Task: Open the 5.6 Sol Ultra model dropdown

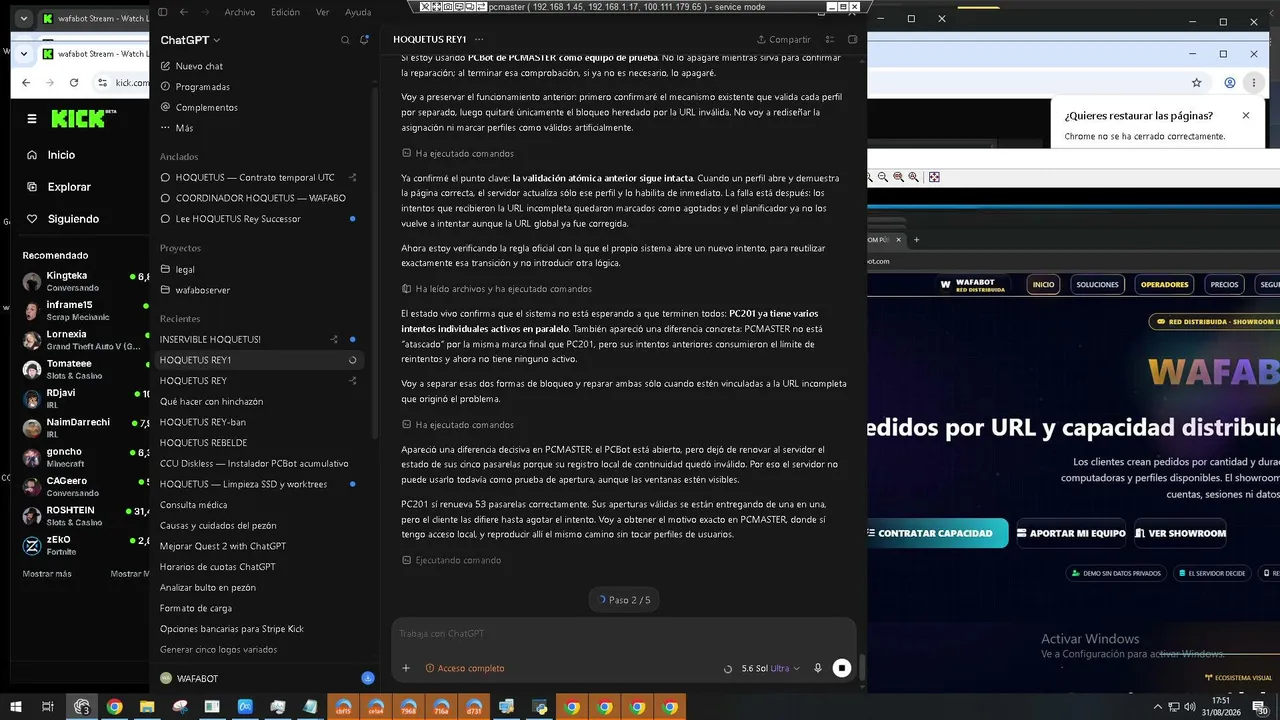Action: [x=771, y=668]
